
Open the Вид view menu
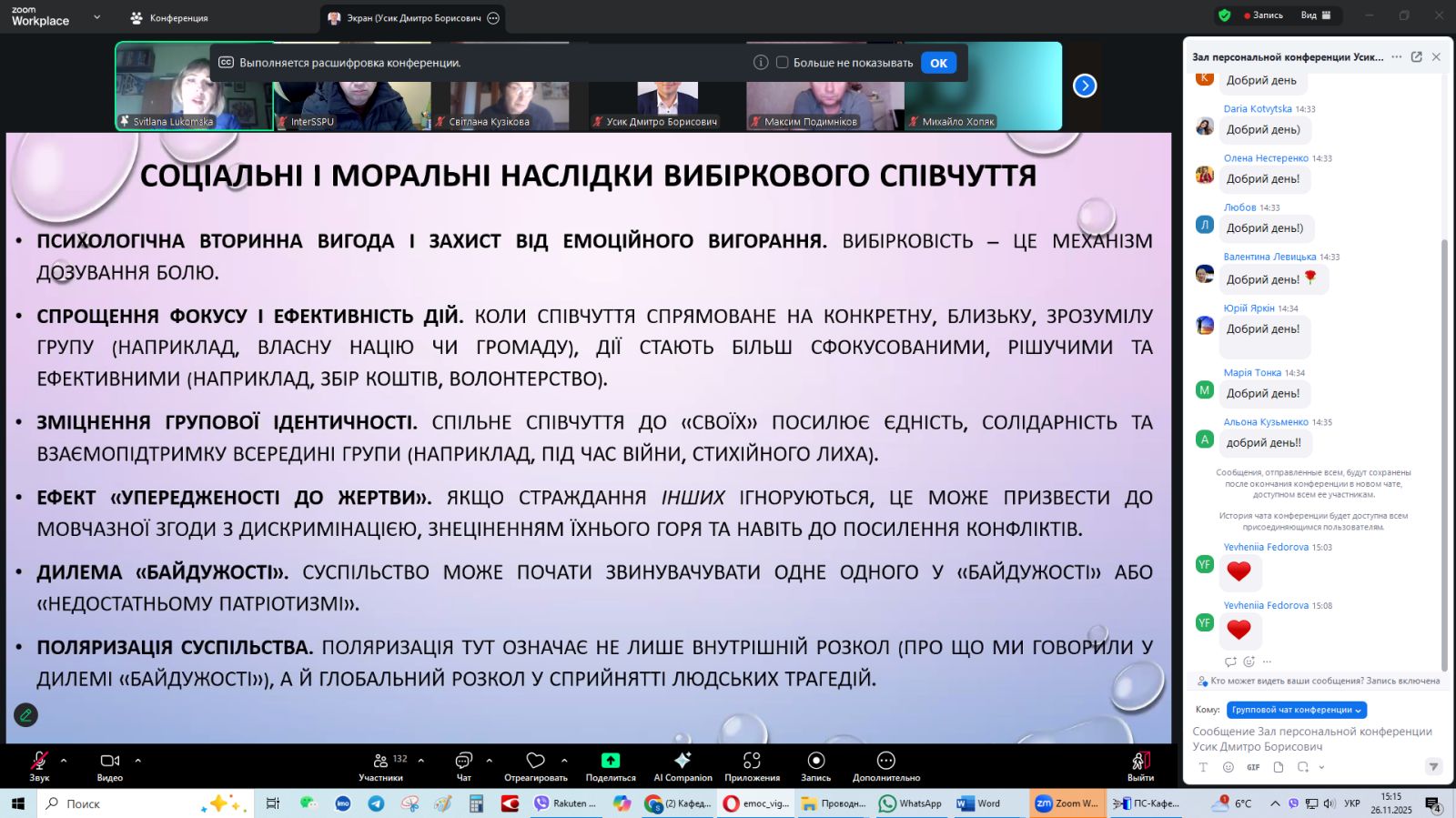1315,15
